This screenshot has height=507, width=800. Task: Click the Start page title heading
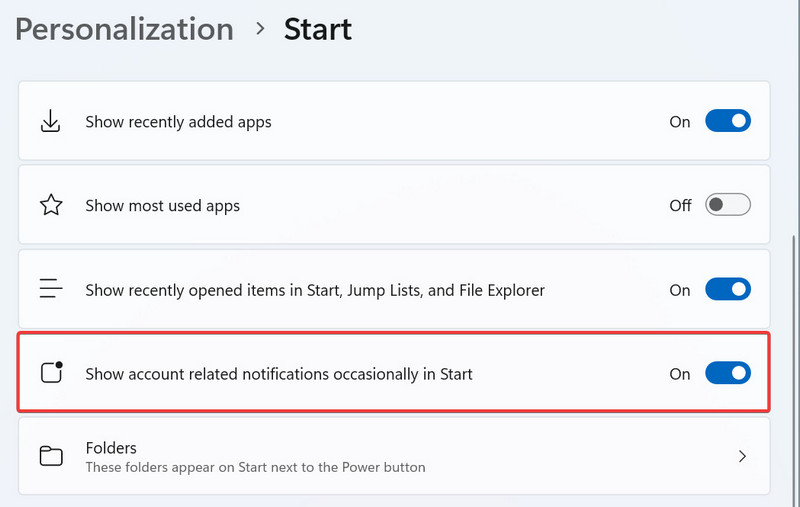coord(317,29)
